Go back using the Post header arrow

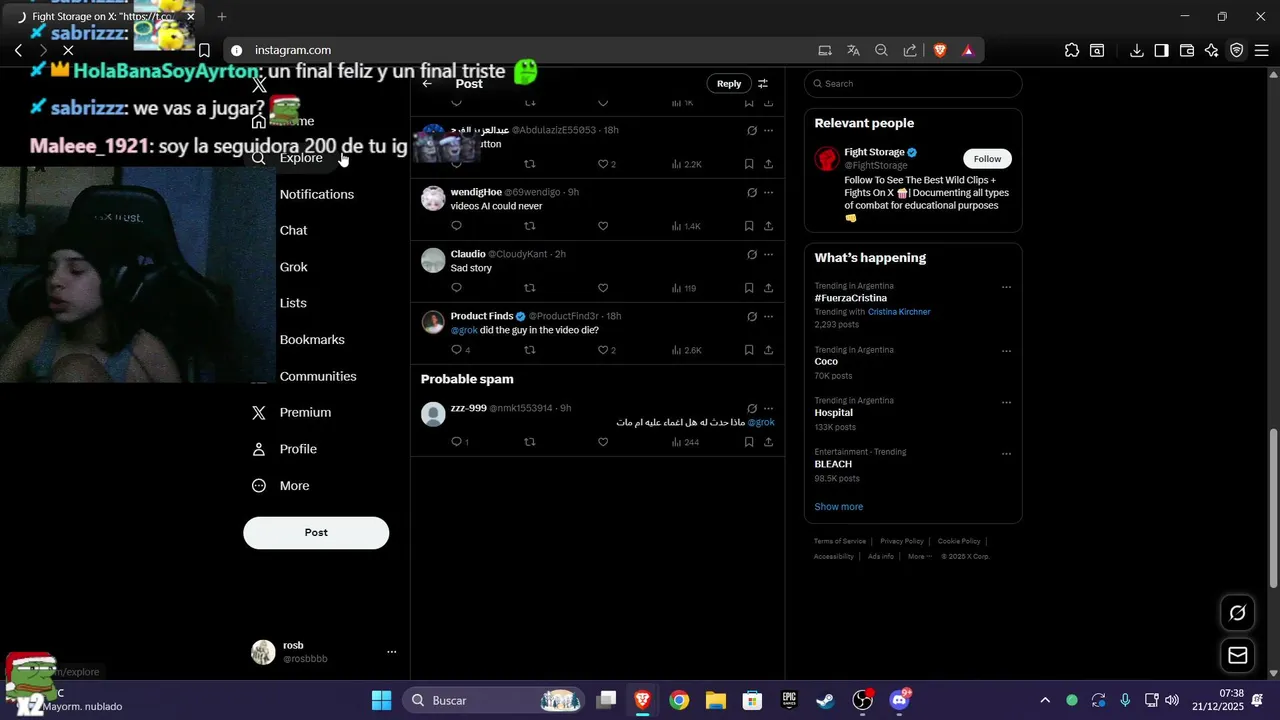[427, 84]
